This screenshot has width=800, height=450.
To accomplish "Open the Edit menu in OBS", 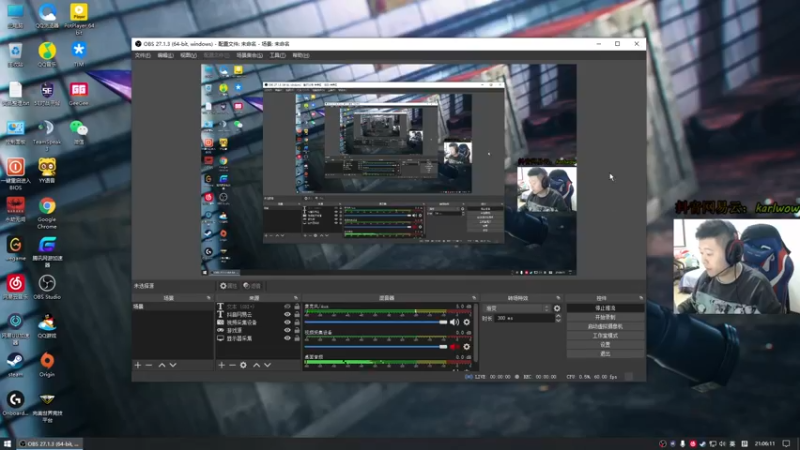I will 165,55.
